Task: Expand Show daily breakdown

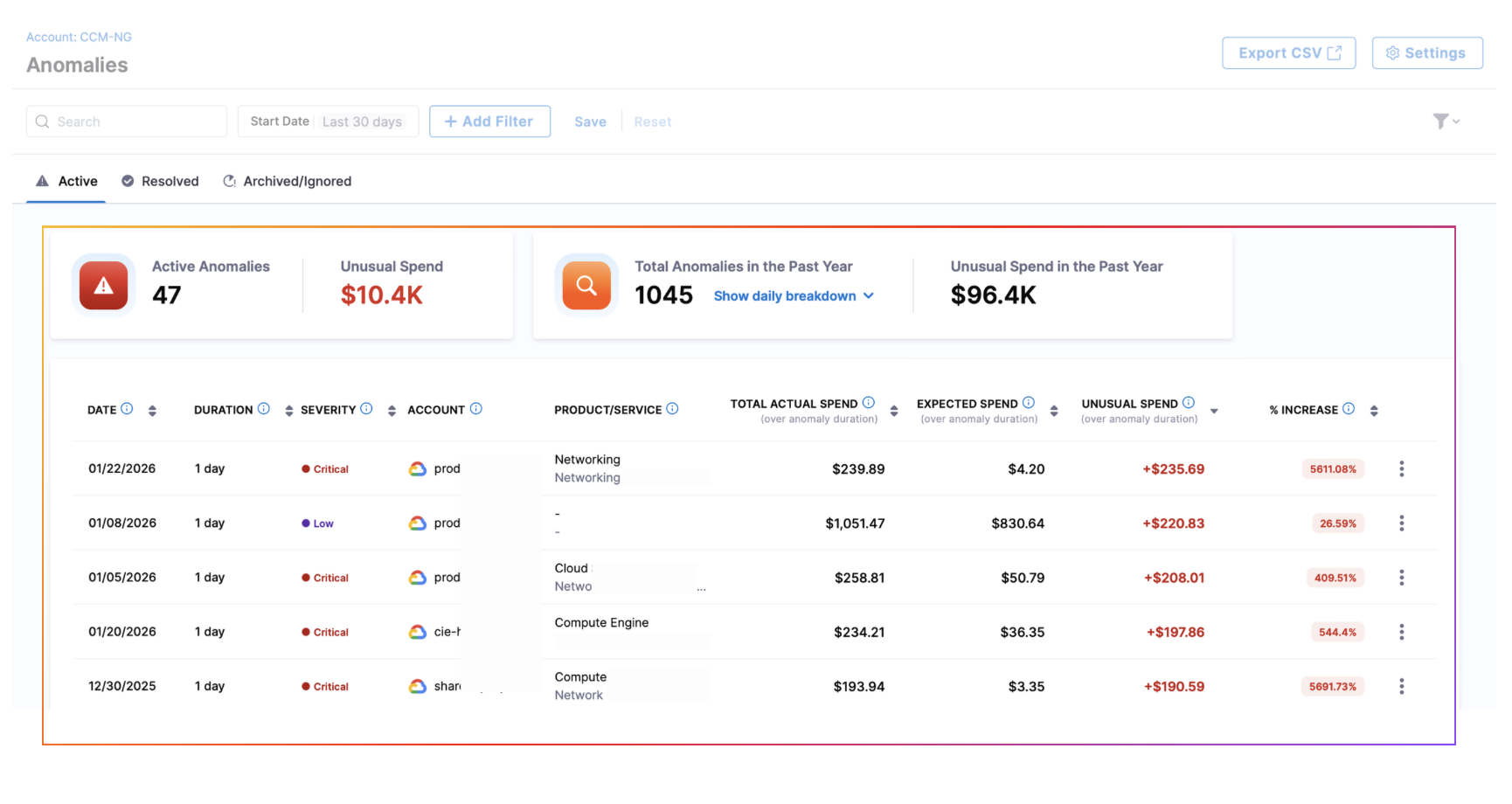Action: (793, 296)
